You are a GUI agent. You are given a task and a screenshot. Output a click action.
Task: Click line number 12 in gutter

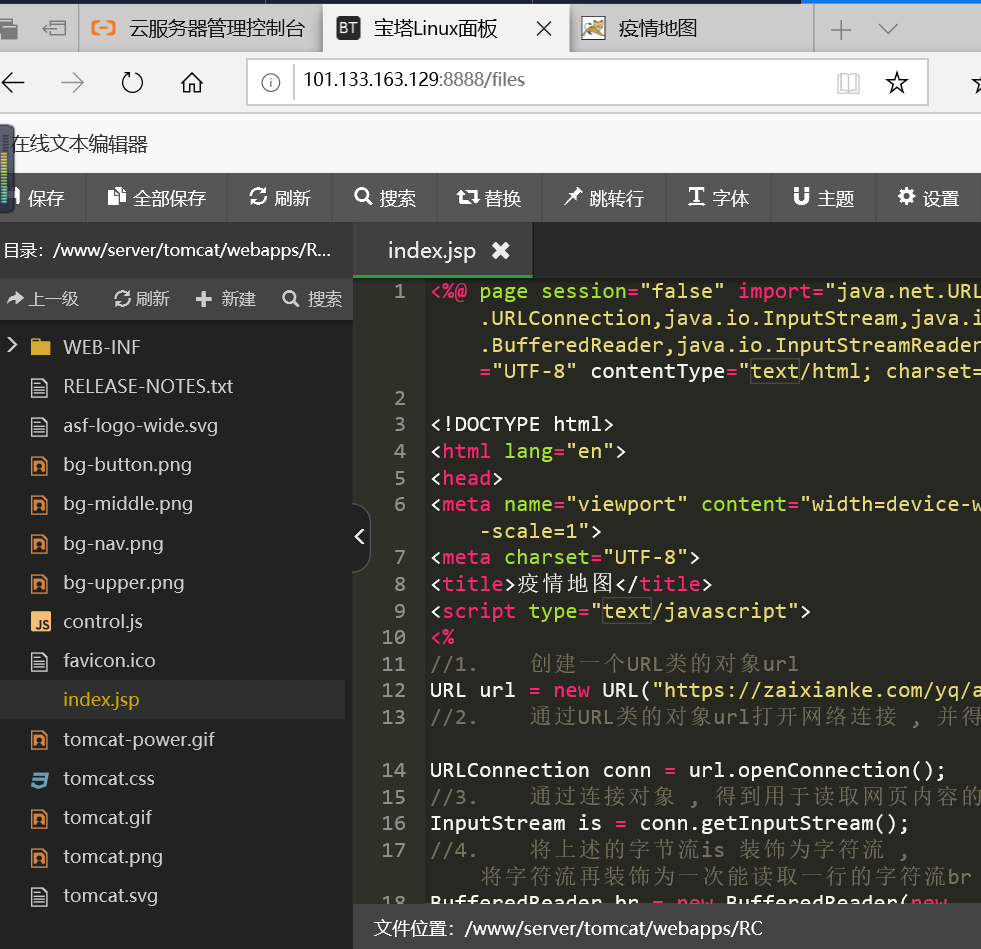(394, 690)
